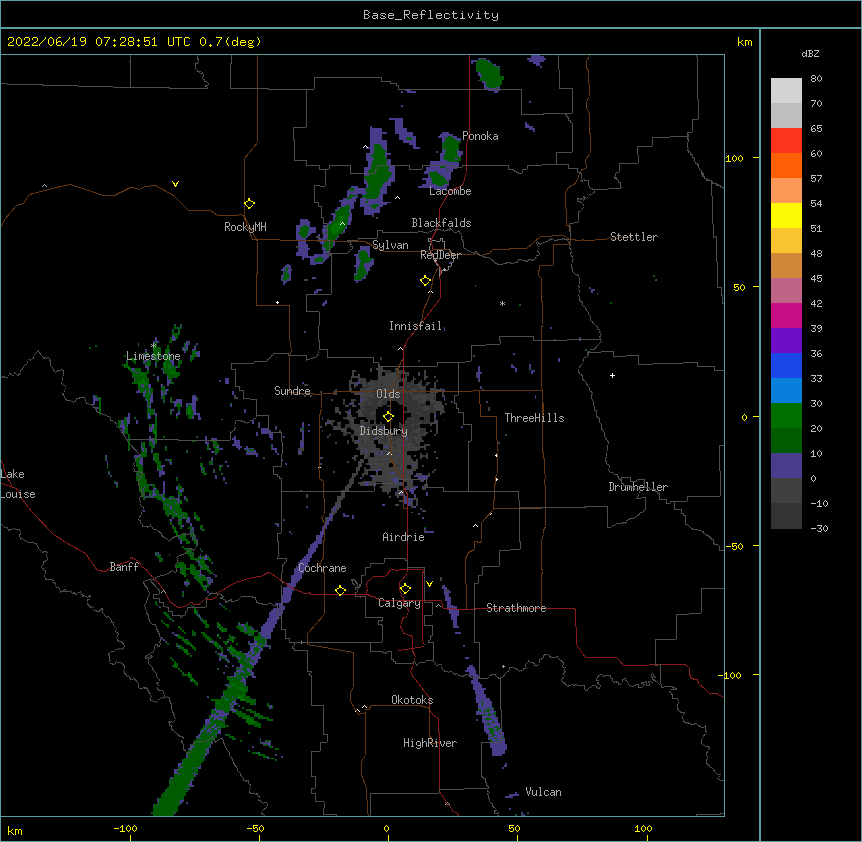Click the Airdrie city label

click(x=404, y=537)
